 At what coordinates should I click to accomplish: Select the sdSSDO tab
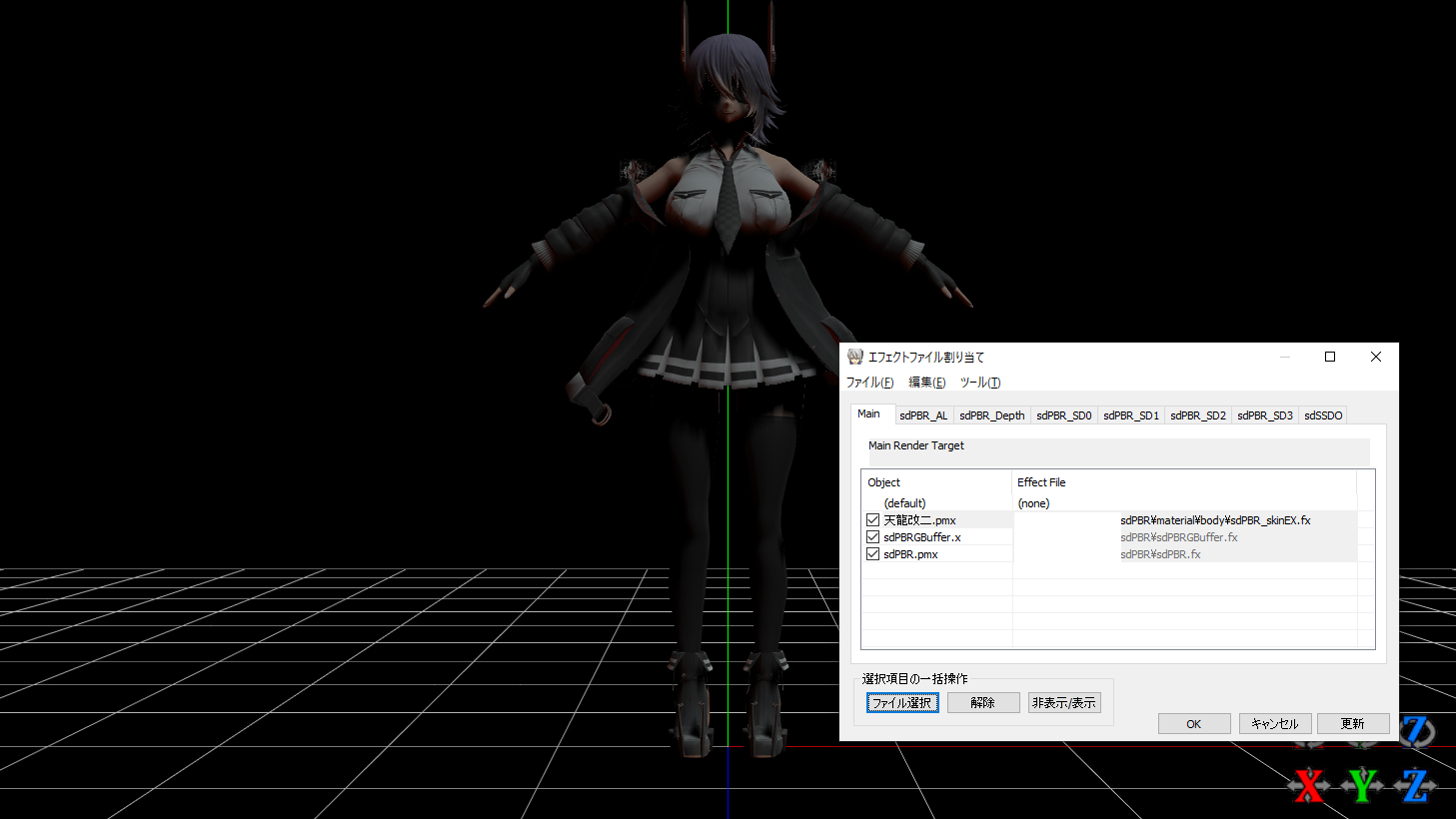point(1322,415)
